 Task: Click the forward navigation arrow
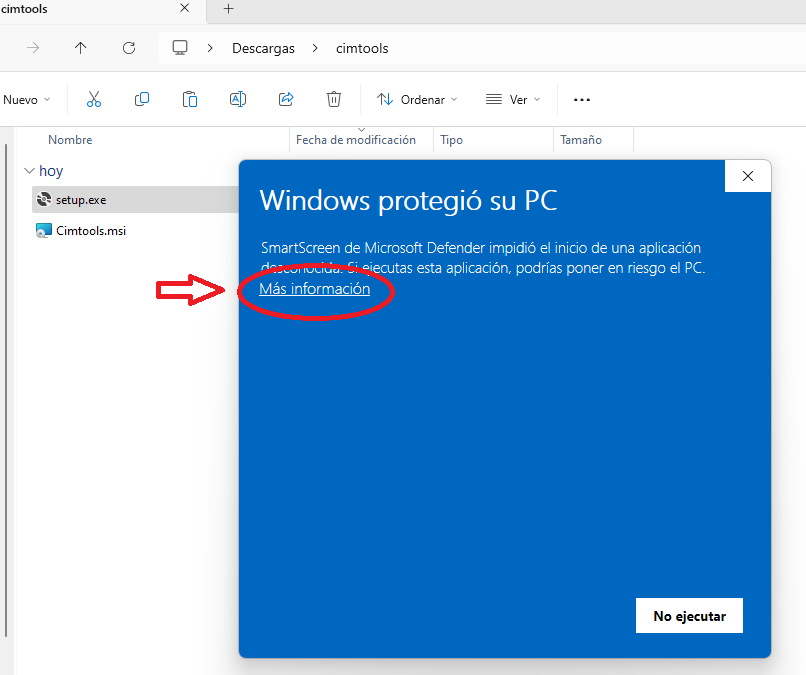[33, 48]
